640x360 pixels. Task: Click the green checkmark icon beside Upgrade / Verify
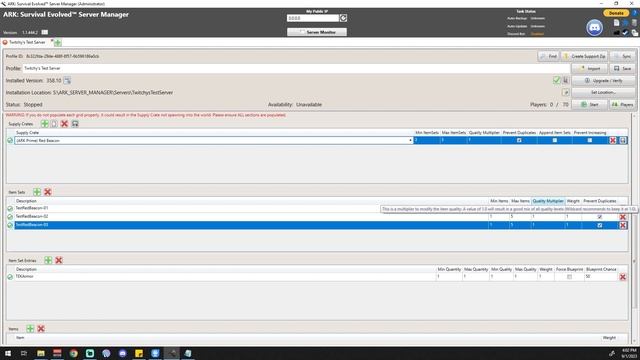click(556, 80)
